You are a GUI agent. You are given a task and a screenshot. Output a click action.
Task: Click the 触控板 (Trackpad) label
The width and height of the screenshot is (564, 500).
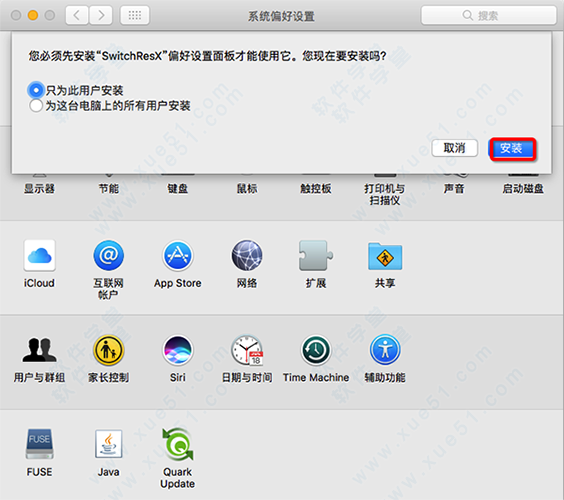point(316,188)
